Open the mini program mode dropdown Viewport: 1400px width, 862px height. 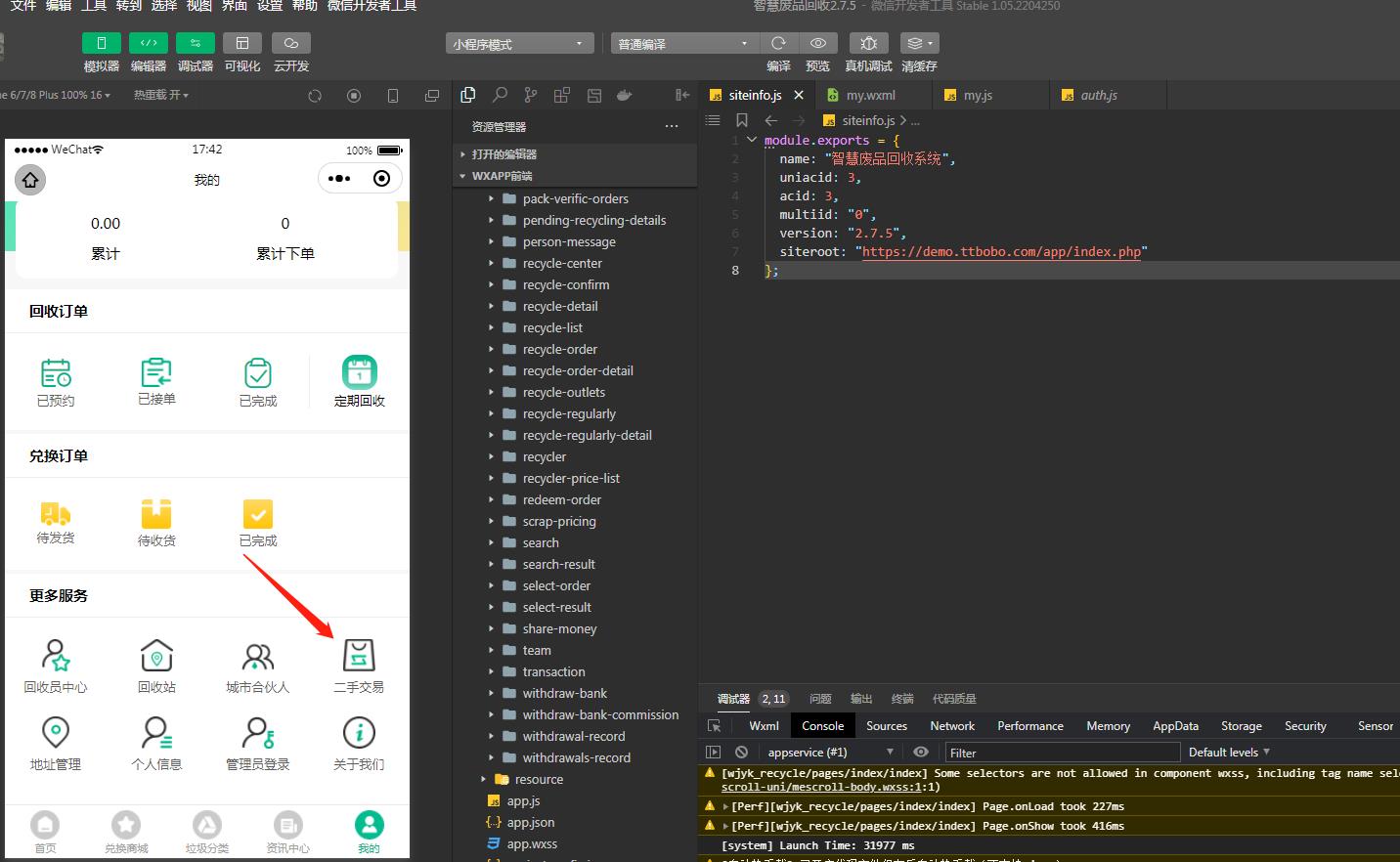click(x=519, y=44)
